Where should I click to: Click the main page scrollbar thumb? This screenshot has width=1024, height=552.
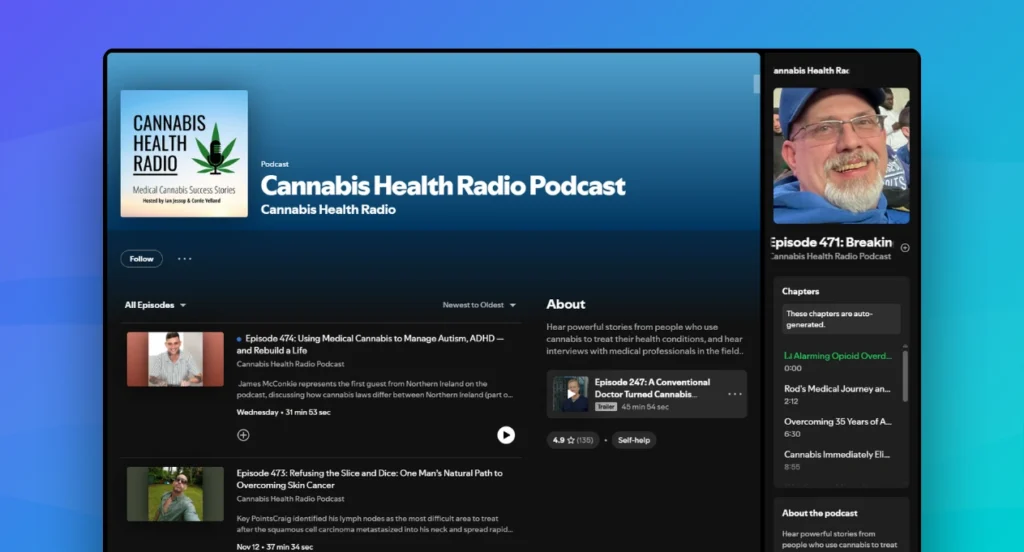[x=756, y=84]
